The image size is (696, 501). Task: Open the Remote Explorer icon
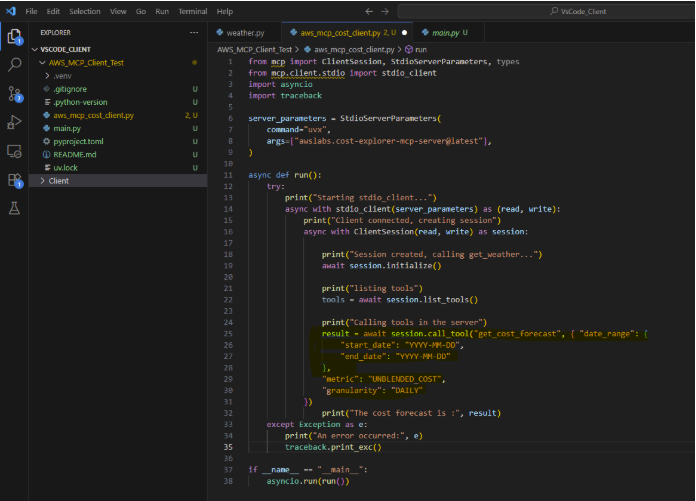pyautogui.click(x=14, y=151)
